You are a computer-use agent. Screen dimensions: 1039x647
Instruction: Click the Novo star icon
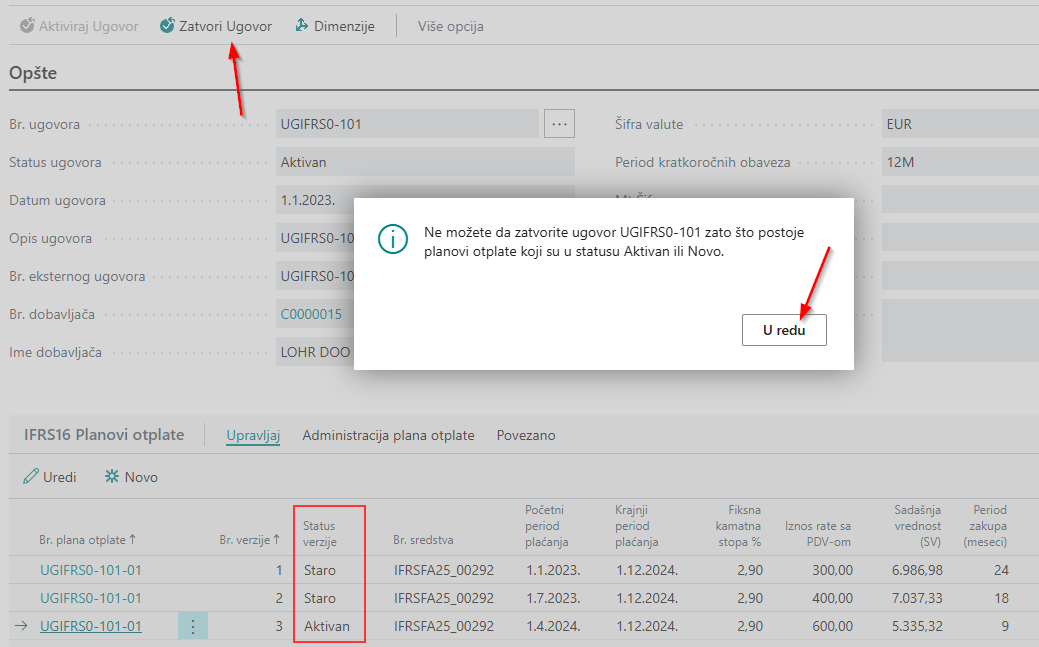point(112,477)
